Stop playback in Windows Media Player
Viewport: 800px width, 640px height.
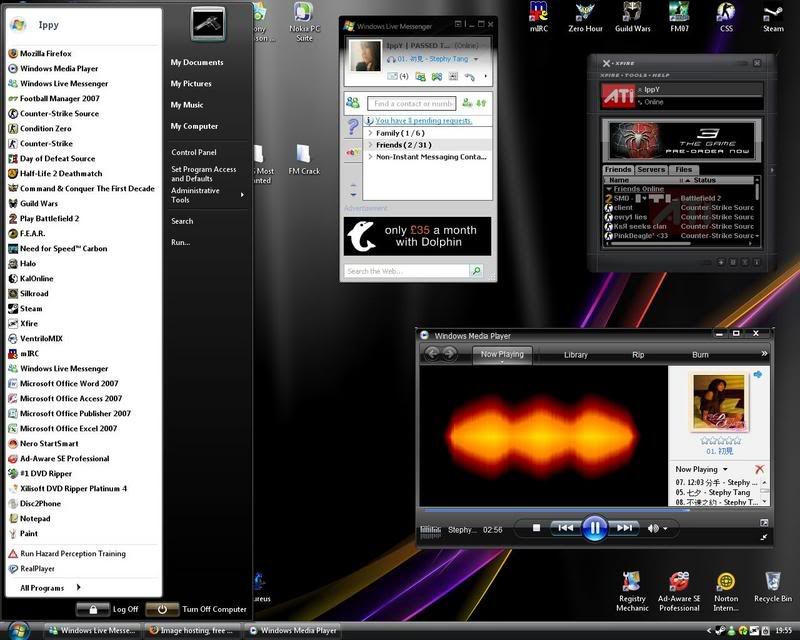click(x=536, y=528)
